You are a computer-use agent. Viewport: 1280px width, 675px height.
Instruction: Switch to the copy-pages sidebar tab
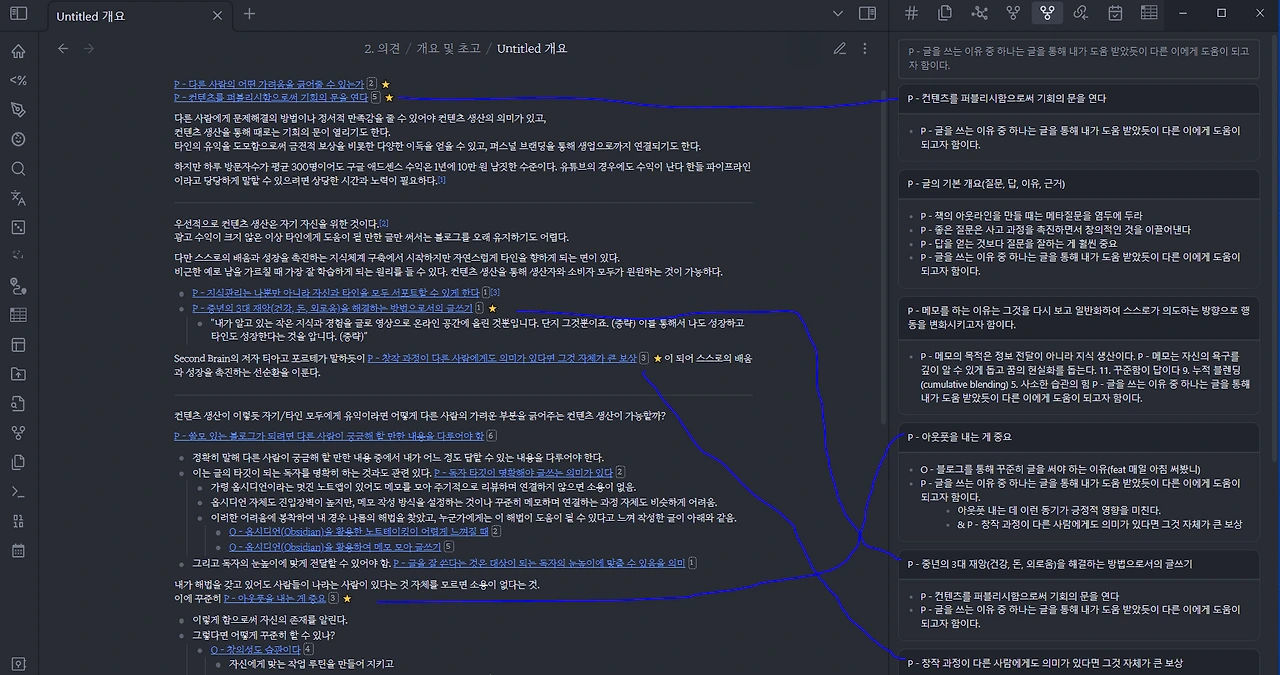(x=945, y=13)
